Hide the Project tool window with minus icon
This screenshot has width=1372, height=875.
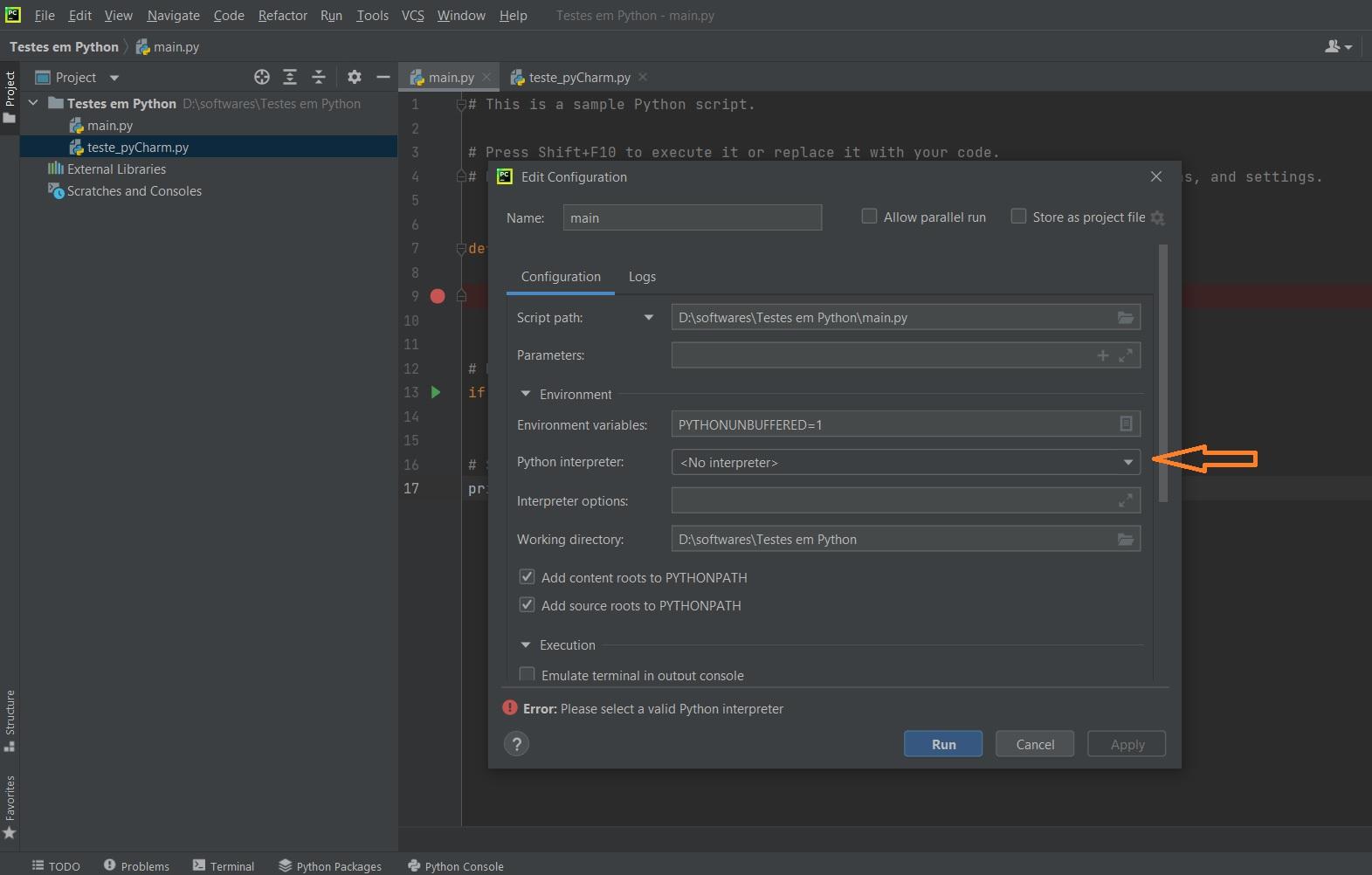383,77
